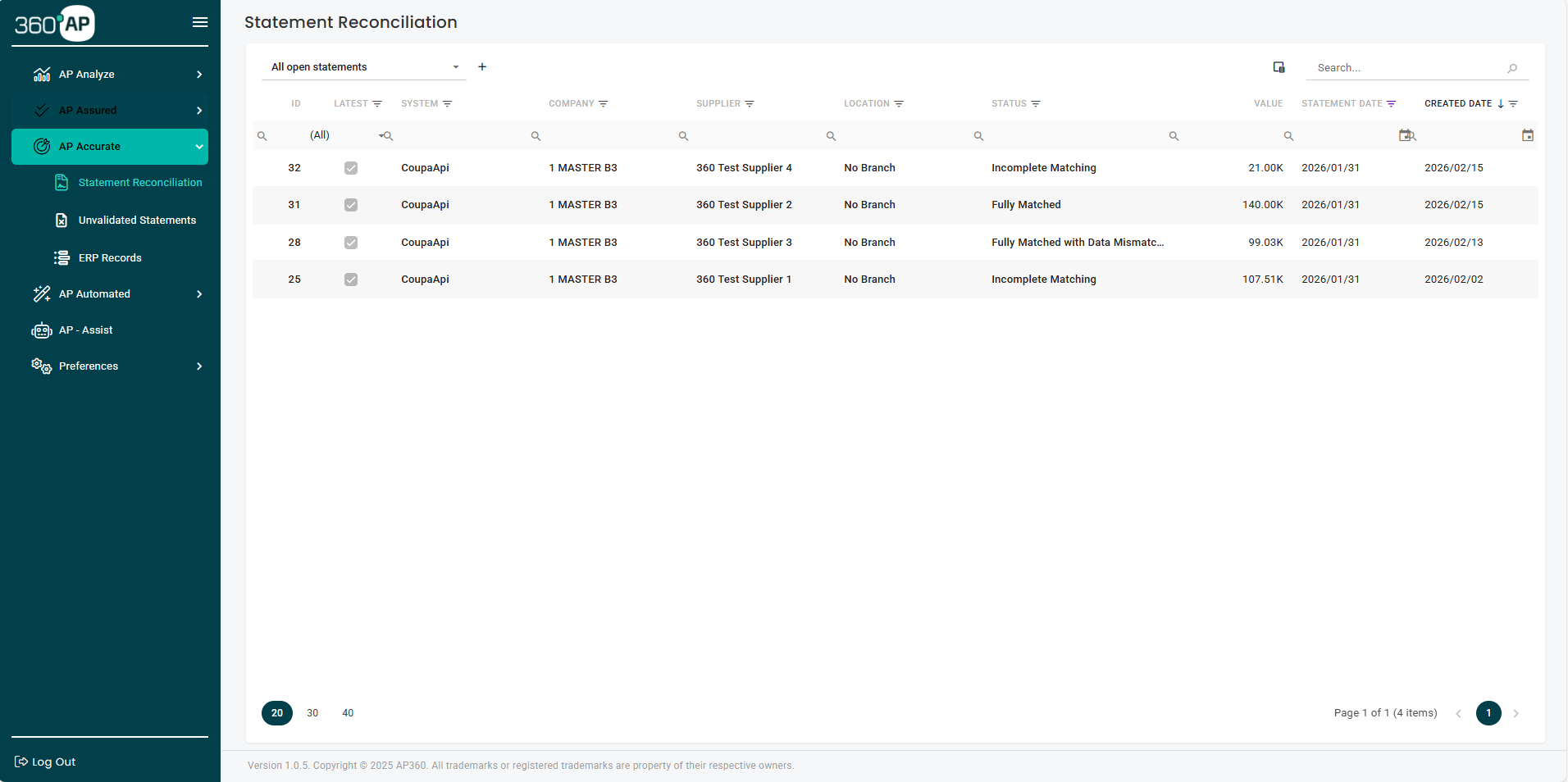
Task: Click the export icon beside the search bar
Action: pyautogui.click(x=1278, y=67)
